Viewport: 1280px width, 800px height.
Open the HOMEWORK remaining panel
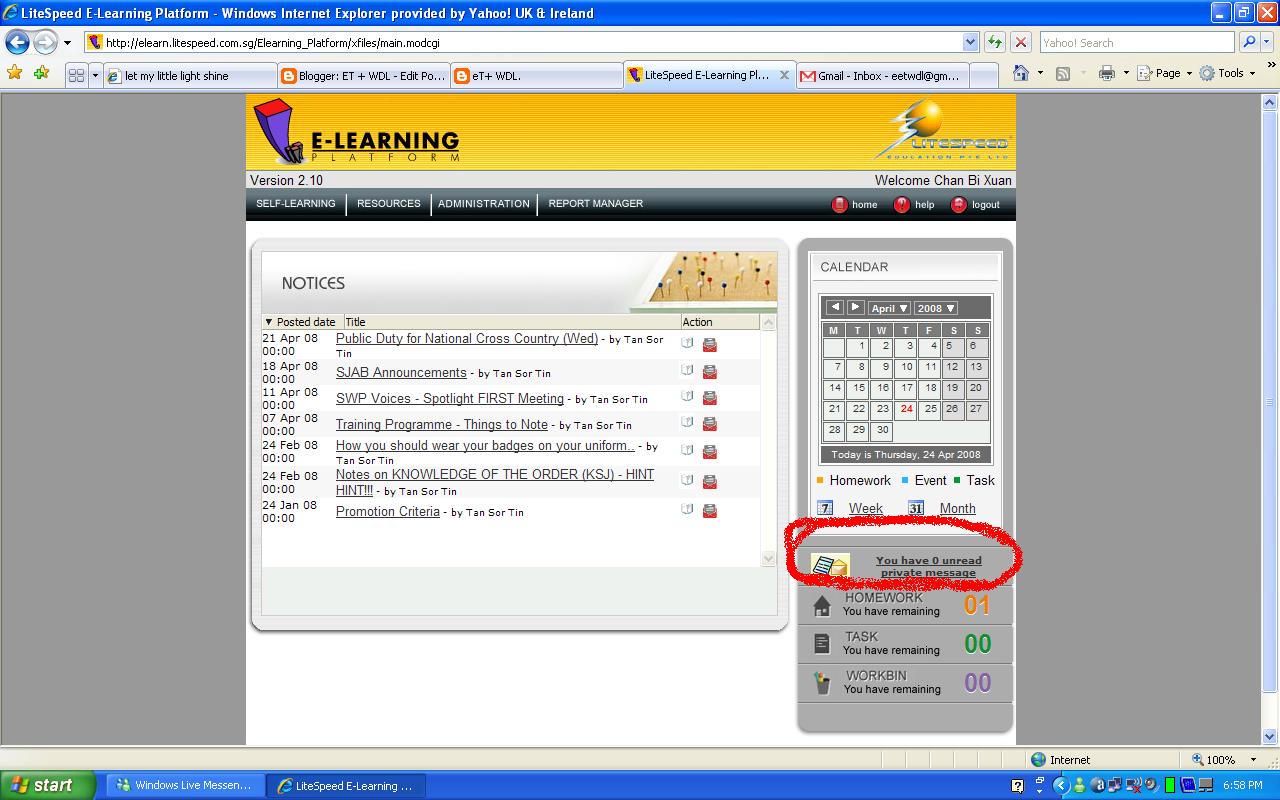905,605
